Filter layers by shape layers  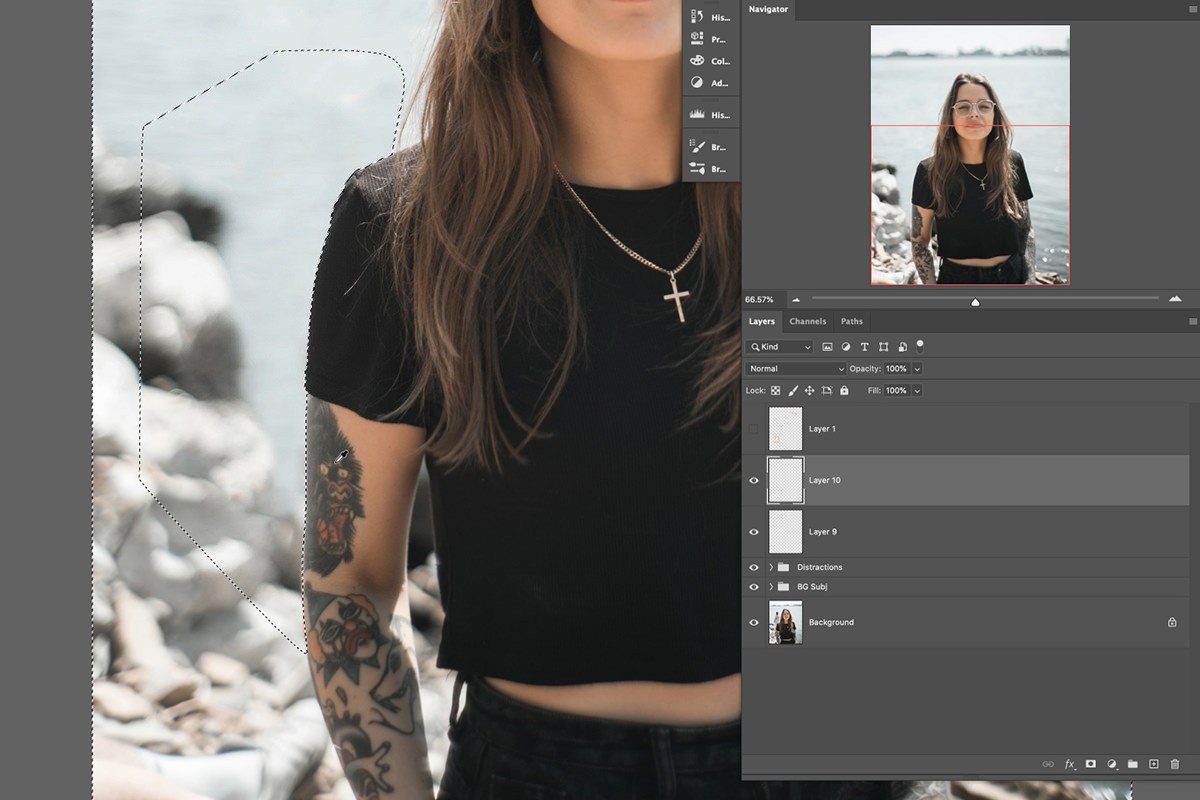883,347
